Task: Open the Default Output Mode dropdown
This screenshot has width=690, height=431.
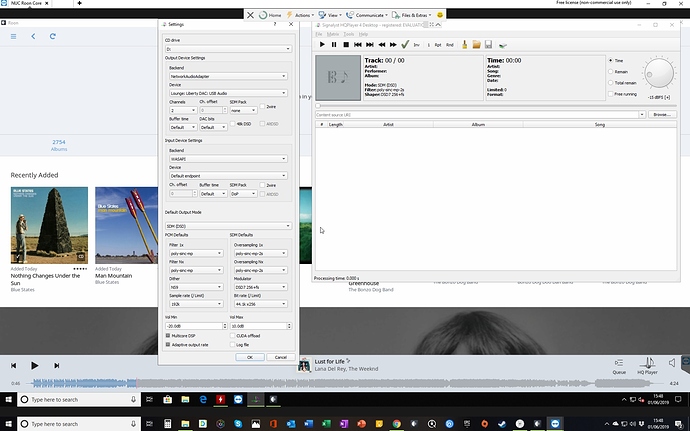Action: [x=228, y=226]
